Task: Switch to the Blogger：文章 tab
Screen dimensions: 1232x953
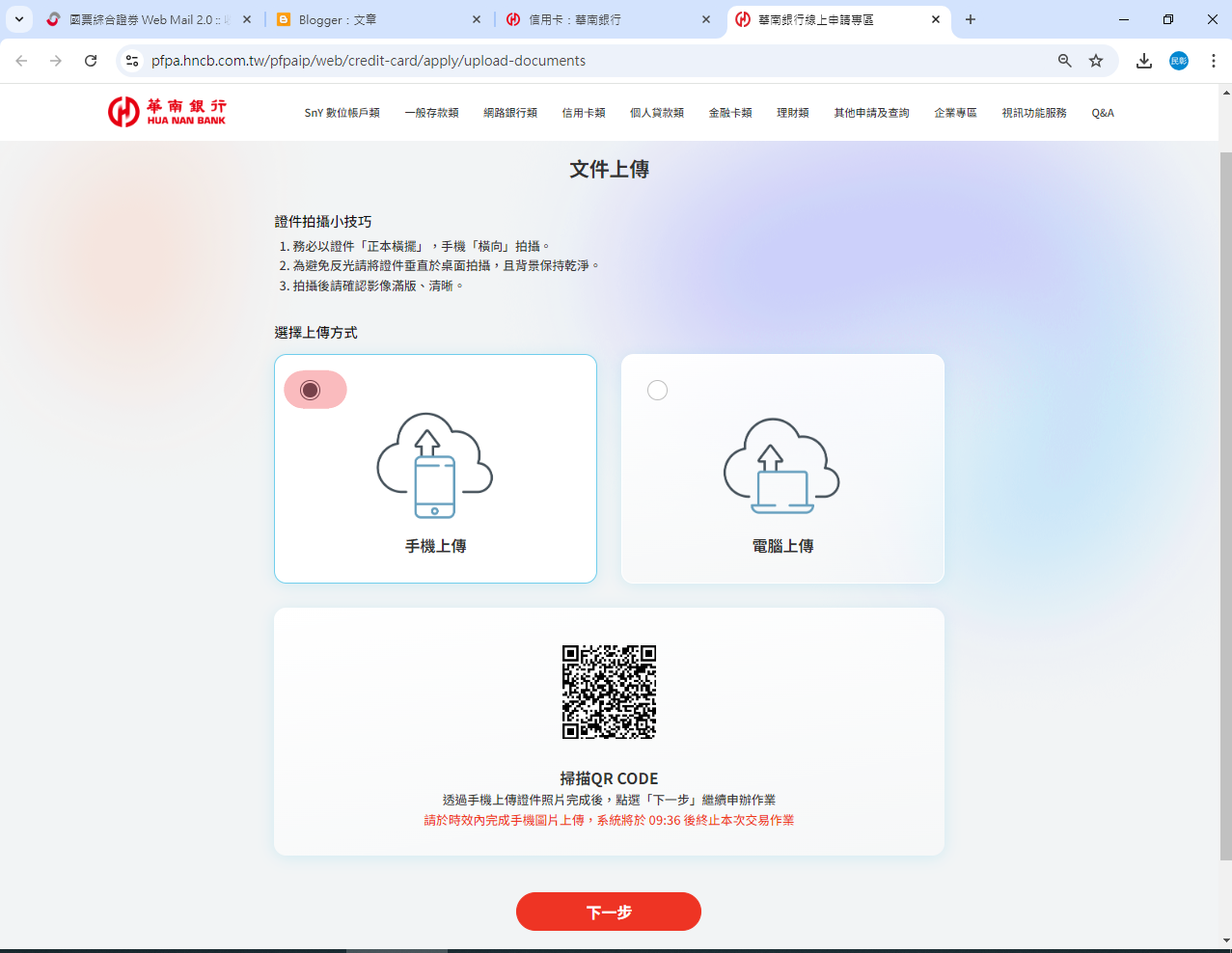Action: (379, 19)
